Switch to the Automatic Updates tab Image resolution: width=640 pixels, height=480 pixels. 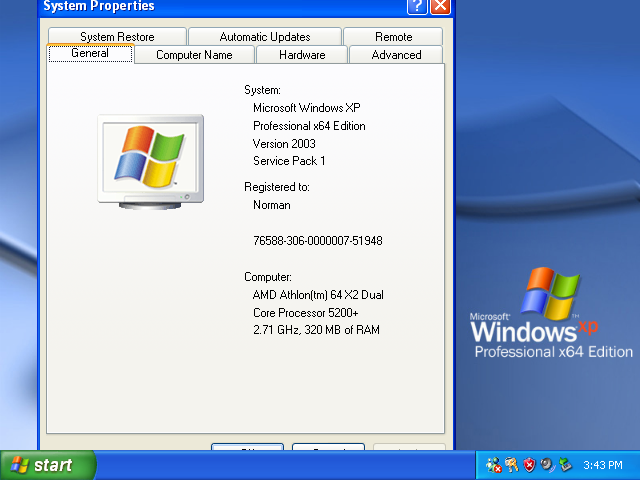click(265, 37)
